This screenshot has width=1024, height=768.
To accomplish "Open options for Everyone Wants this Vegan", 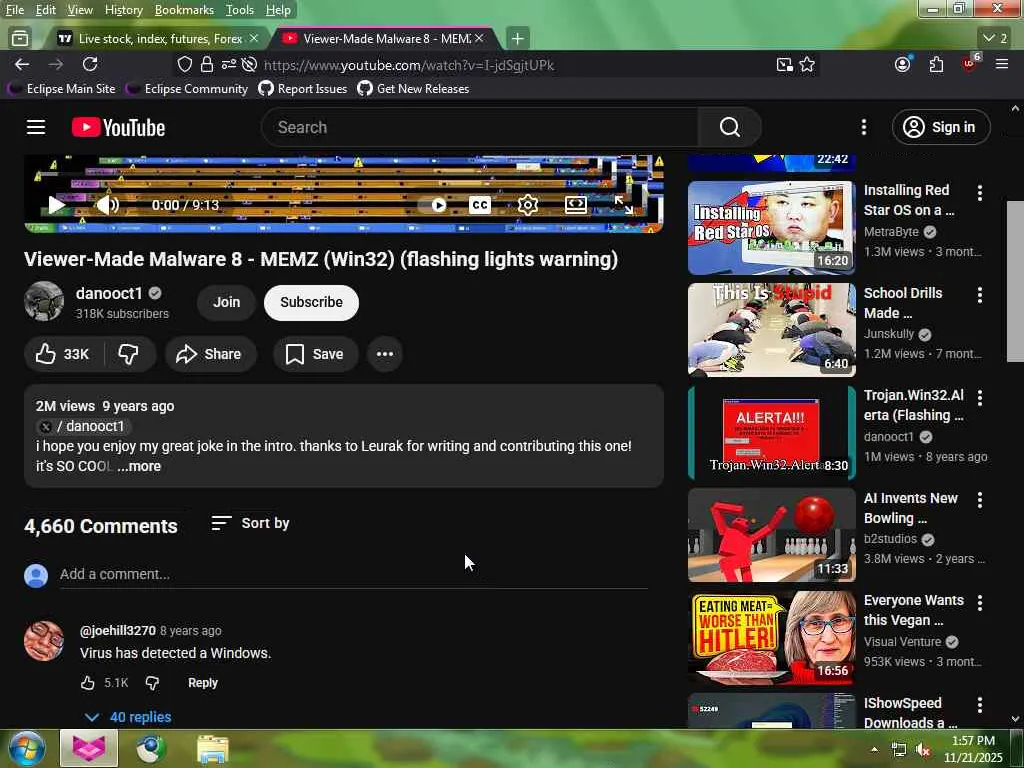I will pos(980,602).
